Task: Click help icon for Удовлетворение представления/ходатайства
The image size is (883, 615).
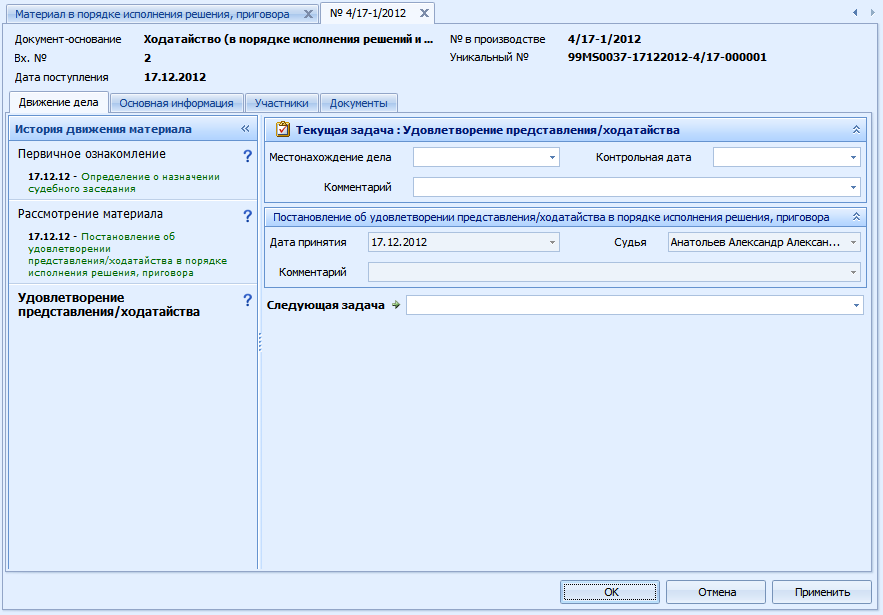Action: [247, 300]
